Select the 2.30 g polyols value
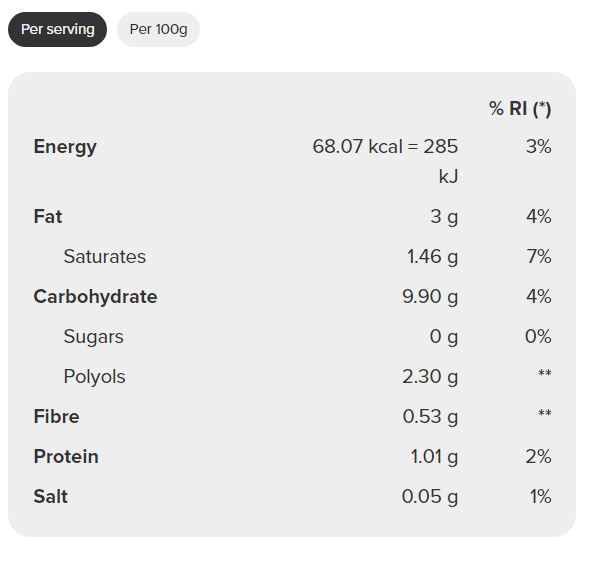The image size is (591, 562). click(x=430, y=377)
